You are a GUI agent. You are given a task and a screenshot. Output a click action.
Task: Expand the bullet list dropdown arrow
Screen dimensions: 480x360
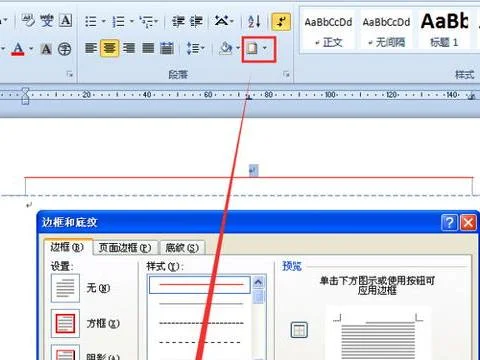pos(103,22)
